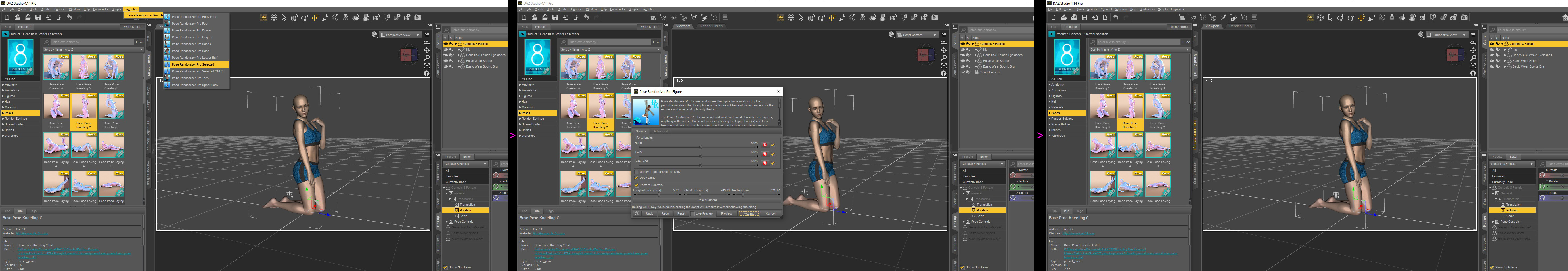Select the Scale tool icon, left window toolbar
The height and width of the screenshot is (271, 1568).
(325, 18)
